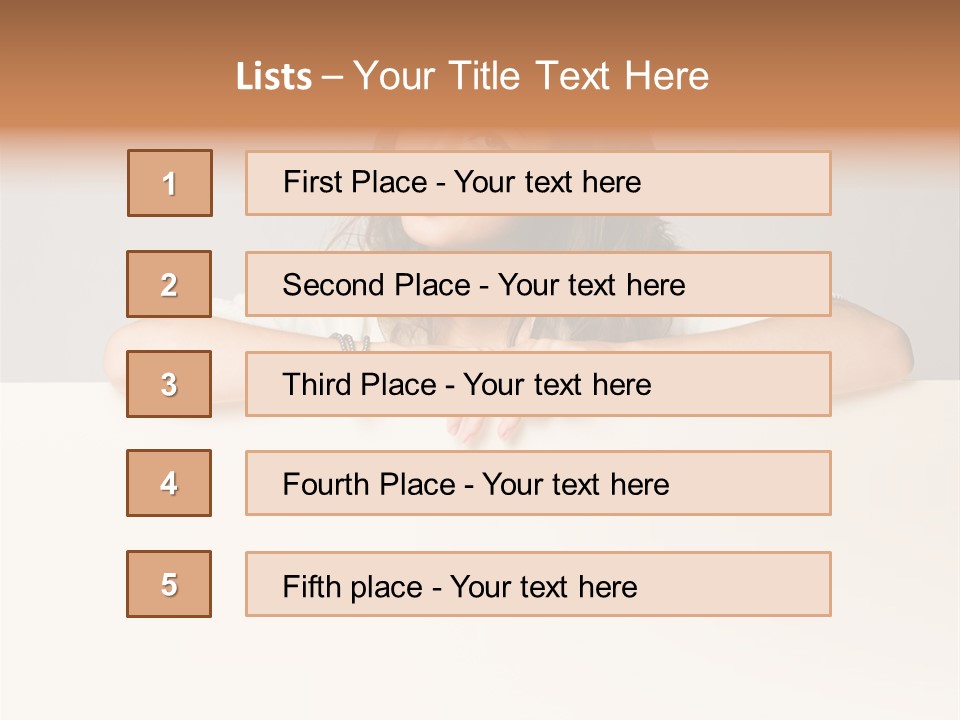This screenshot has height=720, width=960.
Task: Click the 'Second Place - Your text here' box
Action: tap(538, 284)
